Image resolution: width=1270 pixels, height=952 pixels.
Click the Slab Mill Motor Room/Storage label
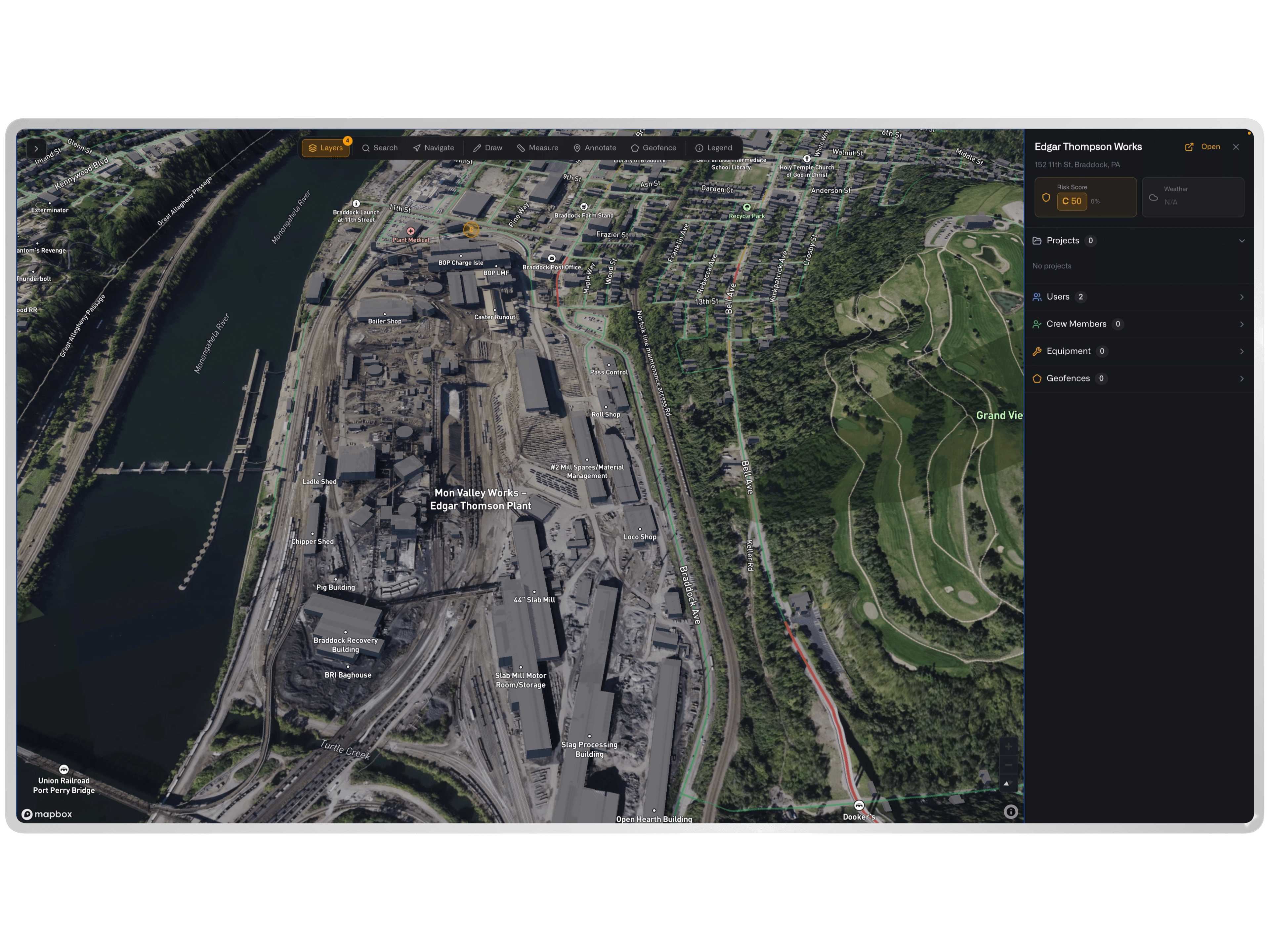click(x=521, y=681)
